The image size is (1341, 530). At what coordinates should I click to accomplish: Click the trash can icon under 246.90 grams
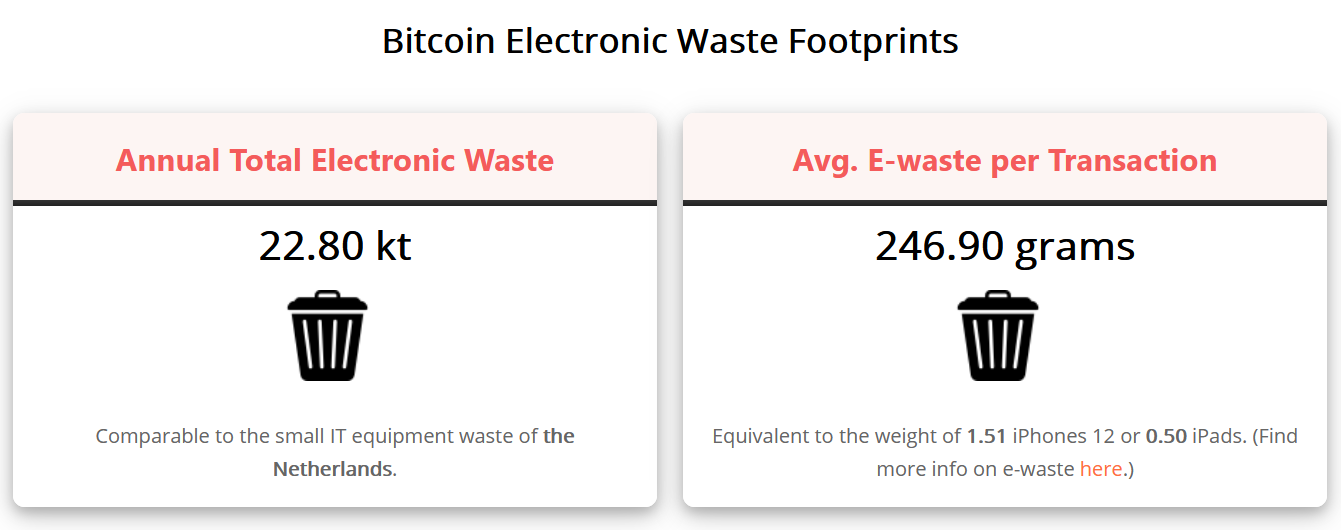[x=998, y=335]
